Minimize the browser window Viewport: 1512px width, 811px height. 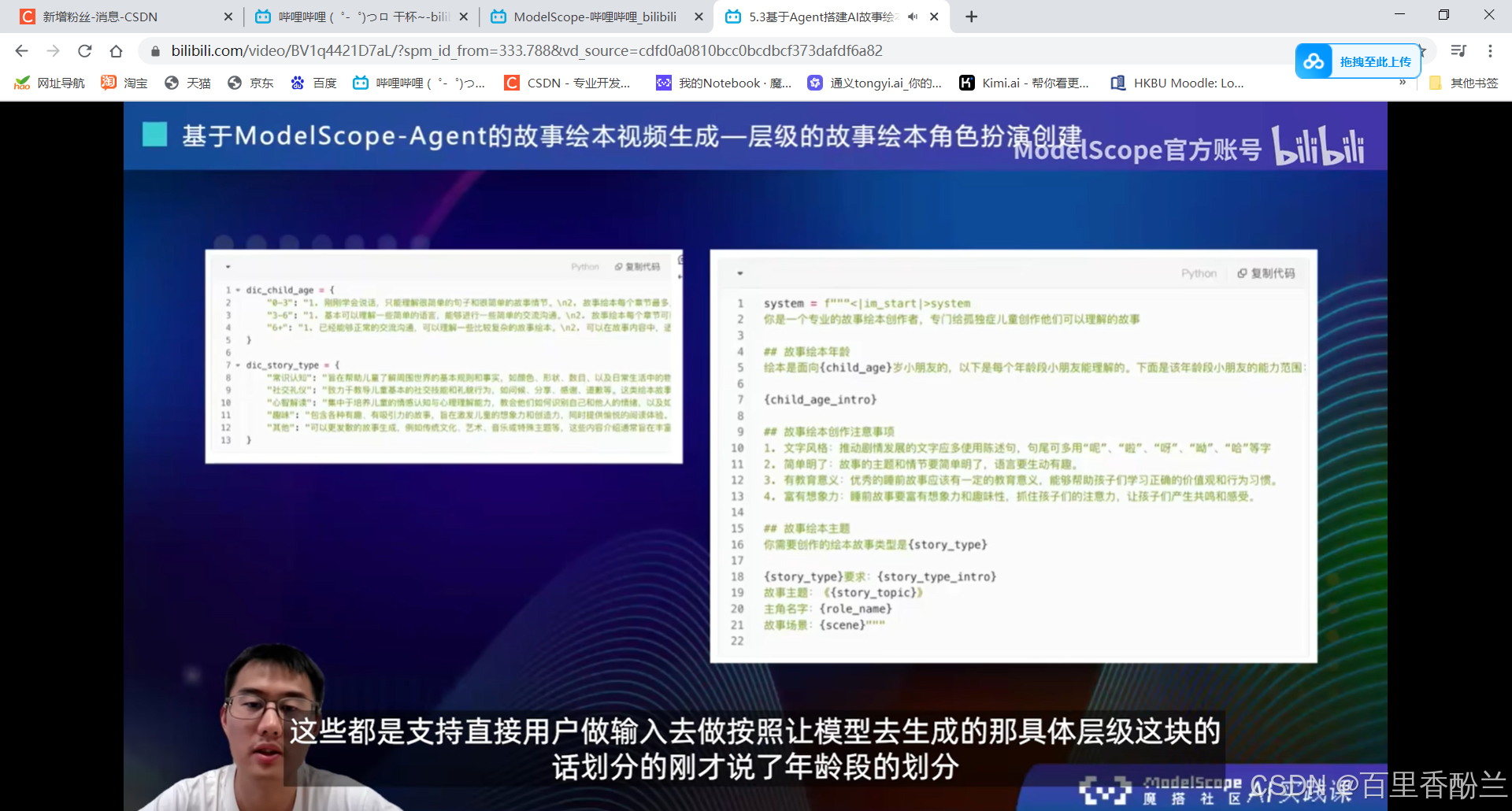click(1399, 15)
